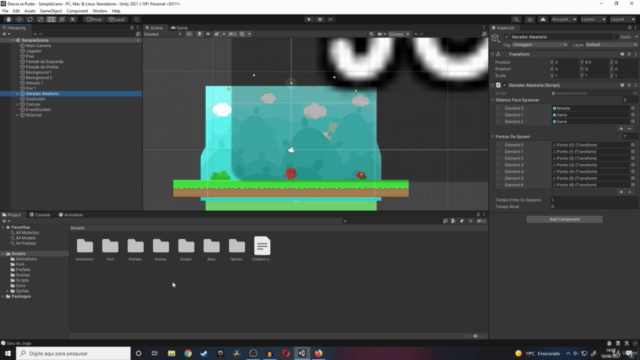Open the GameObject menu

(x=51, y=11)
